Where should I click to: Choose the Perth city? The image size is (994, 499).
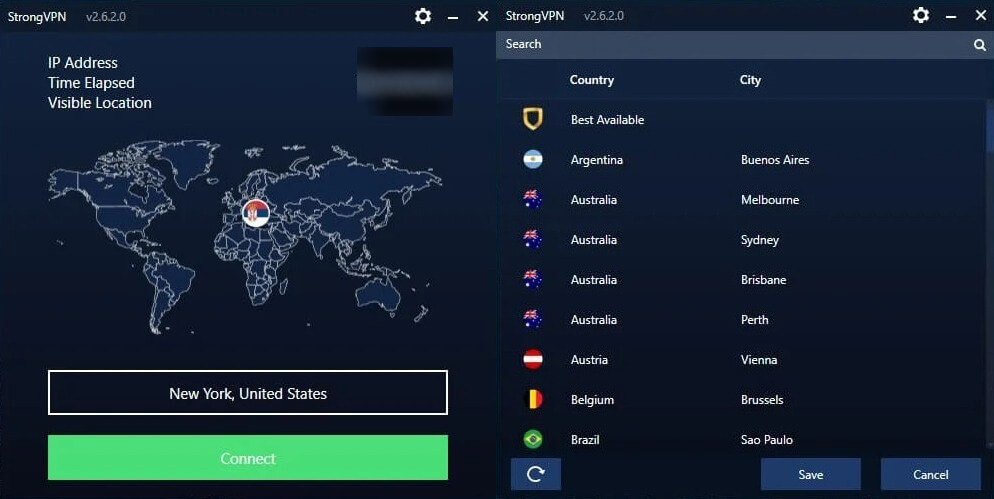click(x=754, y=320)
